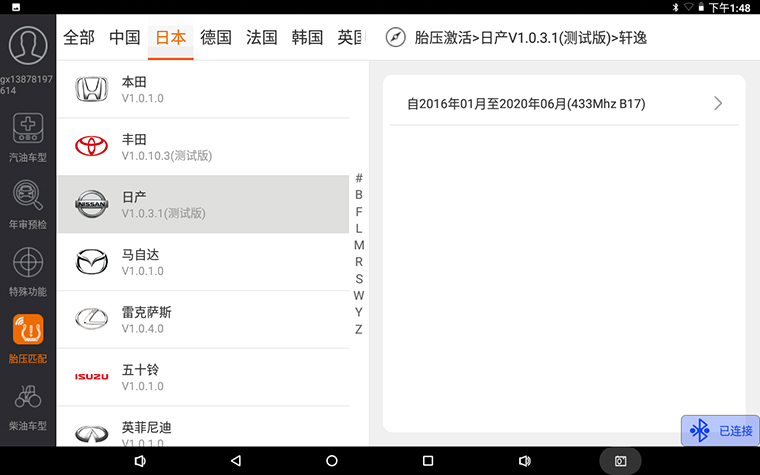Viewport: 760px width, 475px height.
Task: Select the 汽油车型 gasoline vehicle icon
Action: 28,128
